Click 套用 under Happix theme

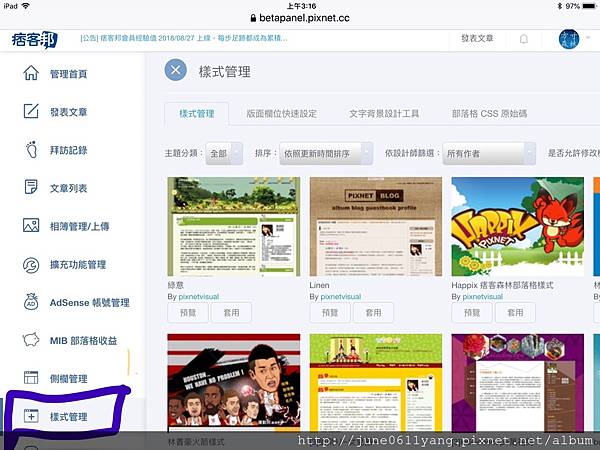[x=515, y=313]
